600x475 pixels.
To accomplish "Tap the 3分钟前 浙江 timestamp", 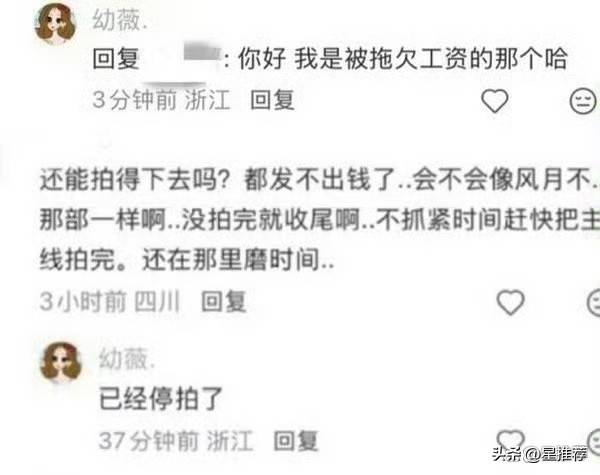I will pos(161,100).
